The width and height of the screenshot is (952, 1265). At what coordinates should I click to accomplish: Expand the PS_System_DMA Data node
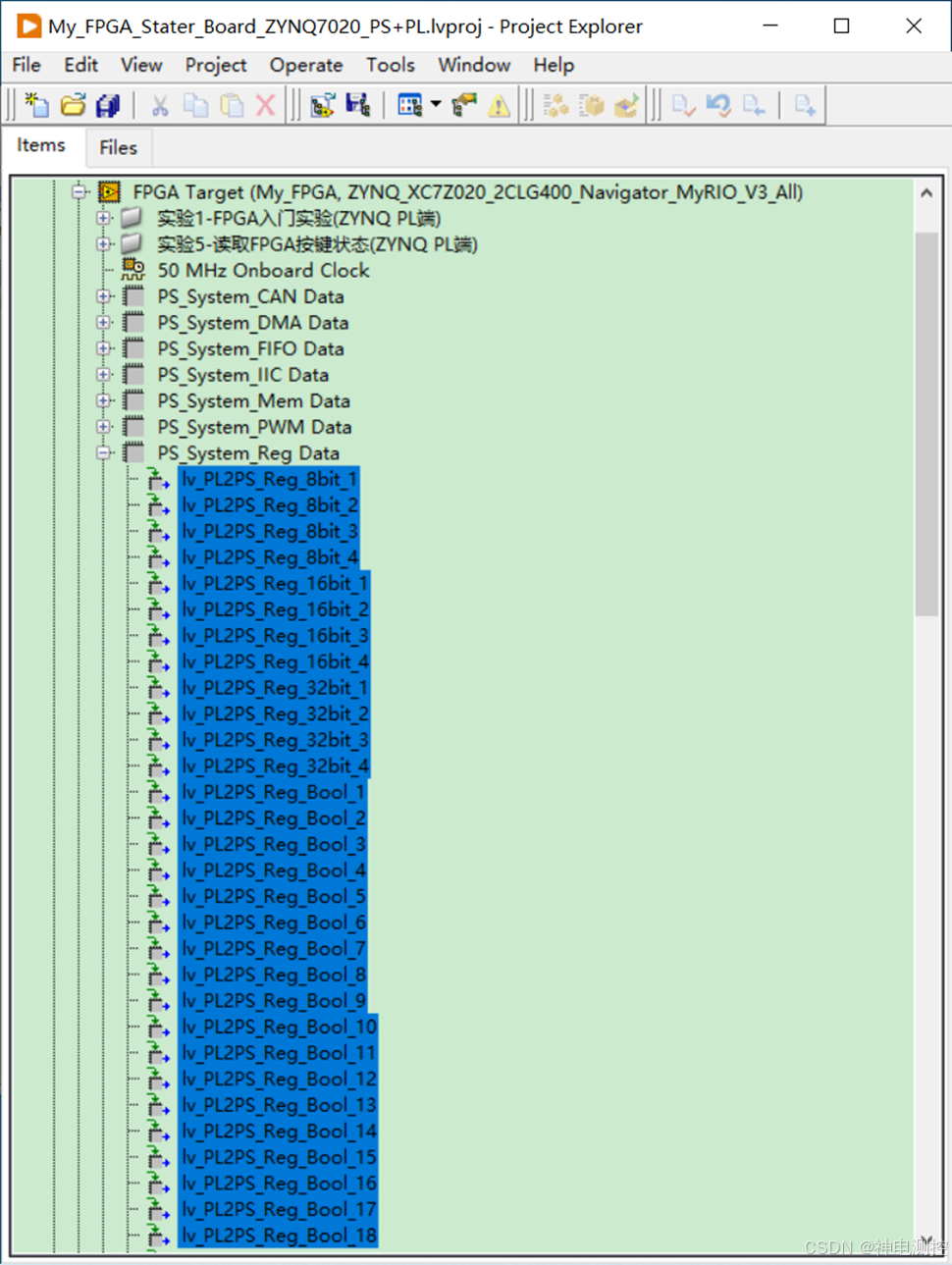click(104, 323)
